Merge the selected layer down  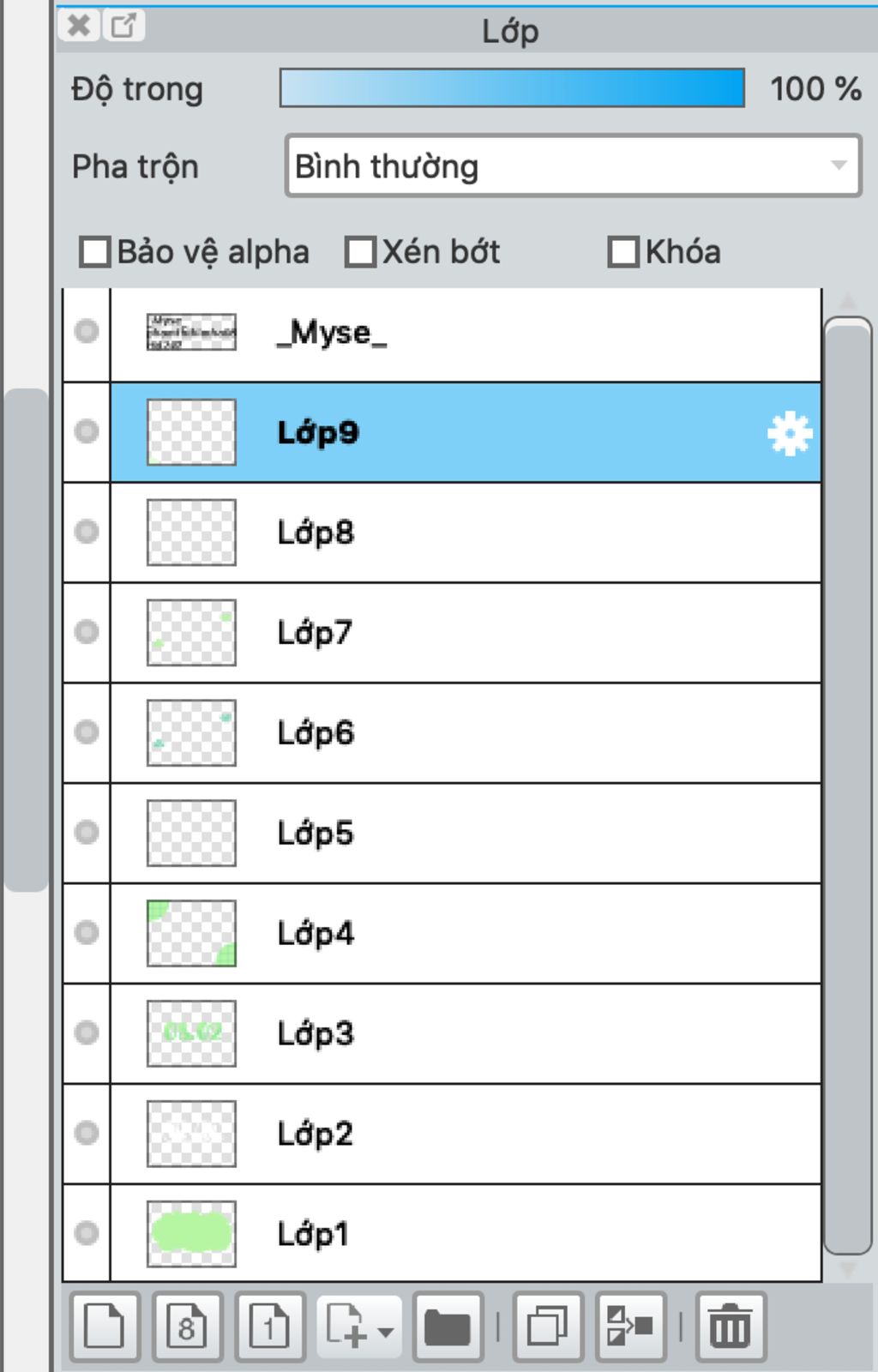[x=631, y=1327]
